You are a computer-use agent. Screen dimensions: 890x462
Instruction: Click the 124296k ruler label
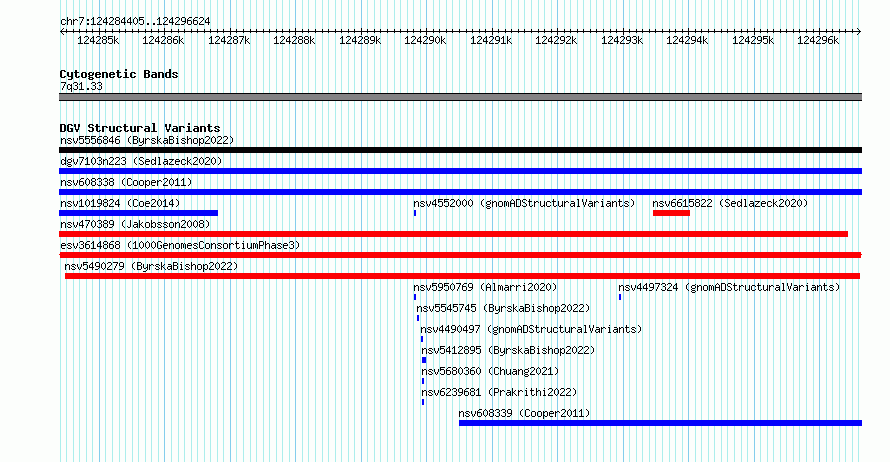[818, 40]
